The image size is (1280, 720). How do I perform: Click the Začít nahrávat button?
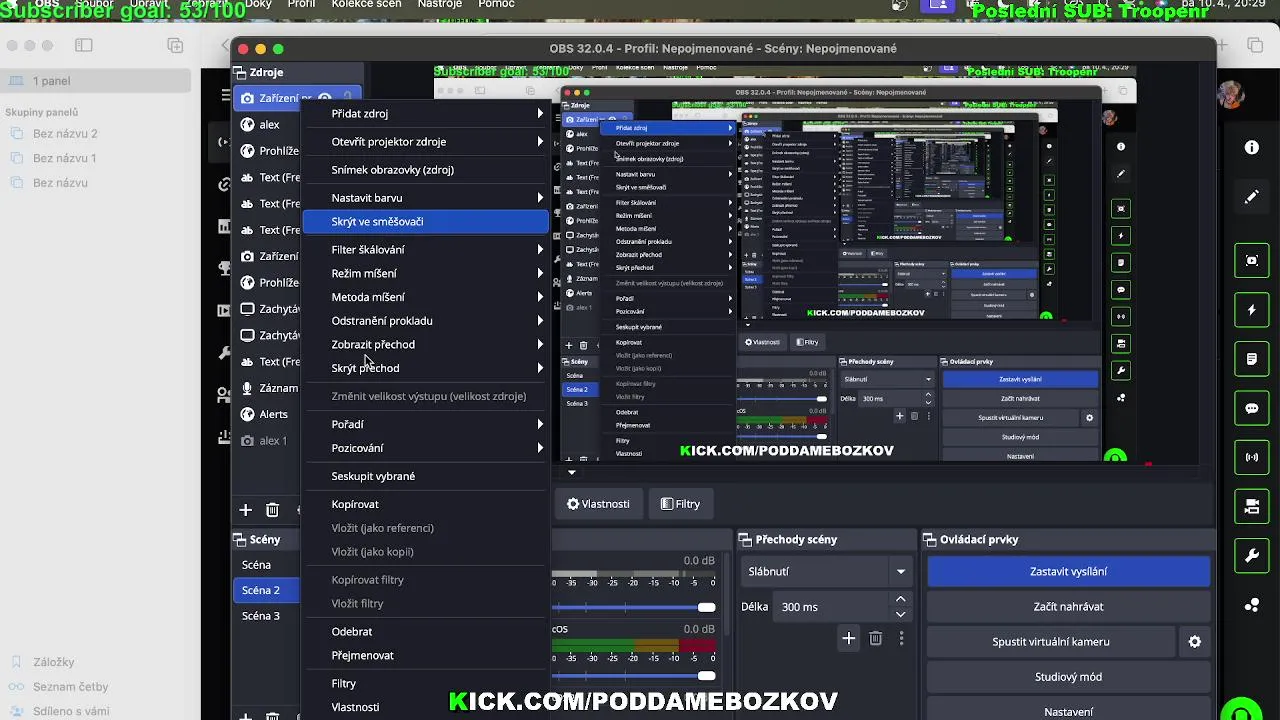coord(1068,606)
